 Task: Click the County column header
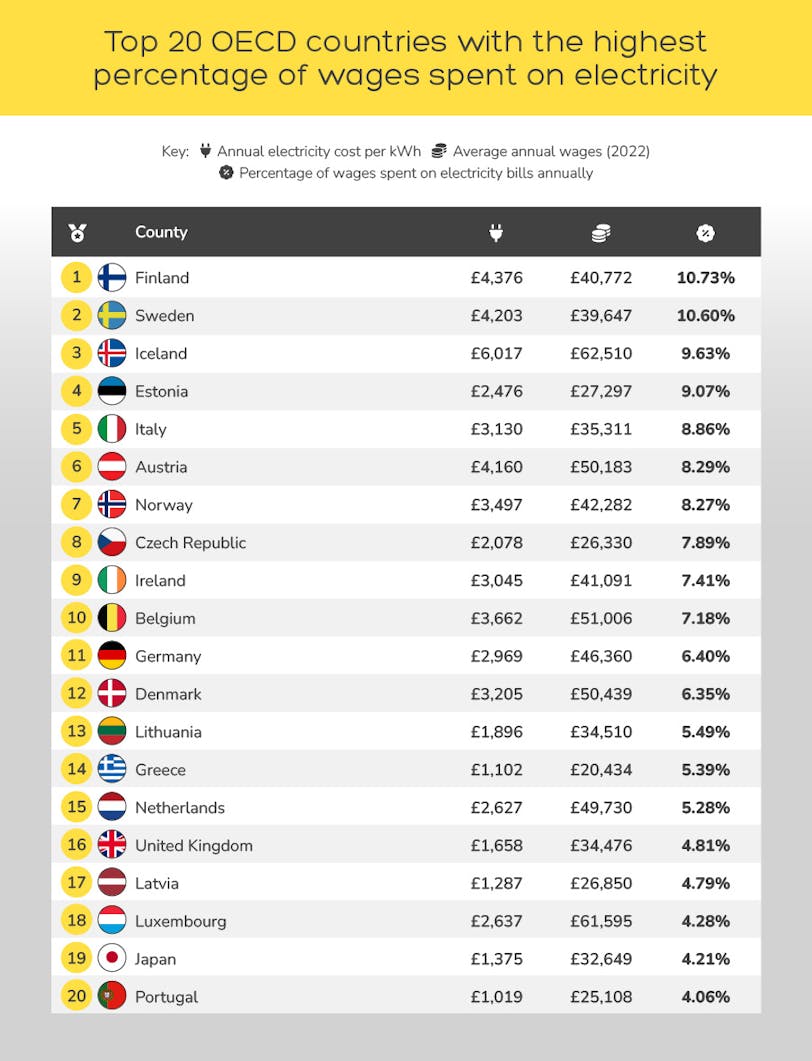point(161,232)
